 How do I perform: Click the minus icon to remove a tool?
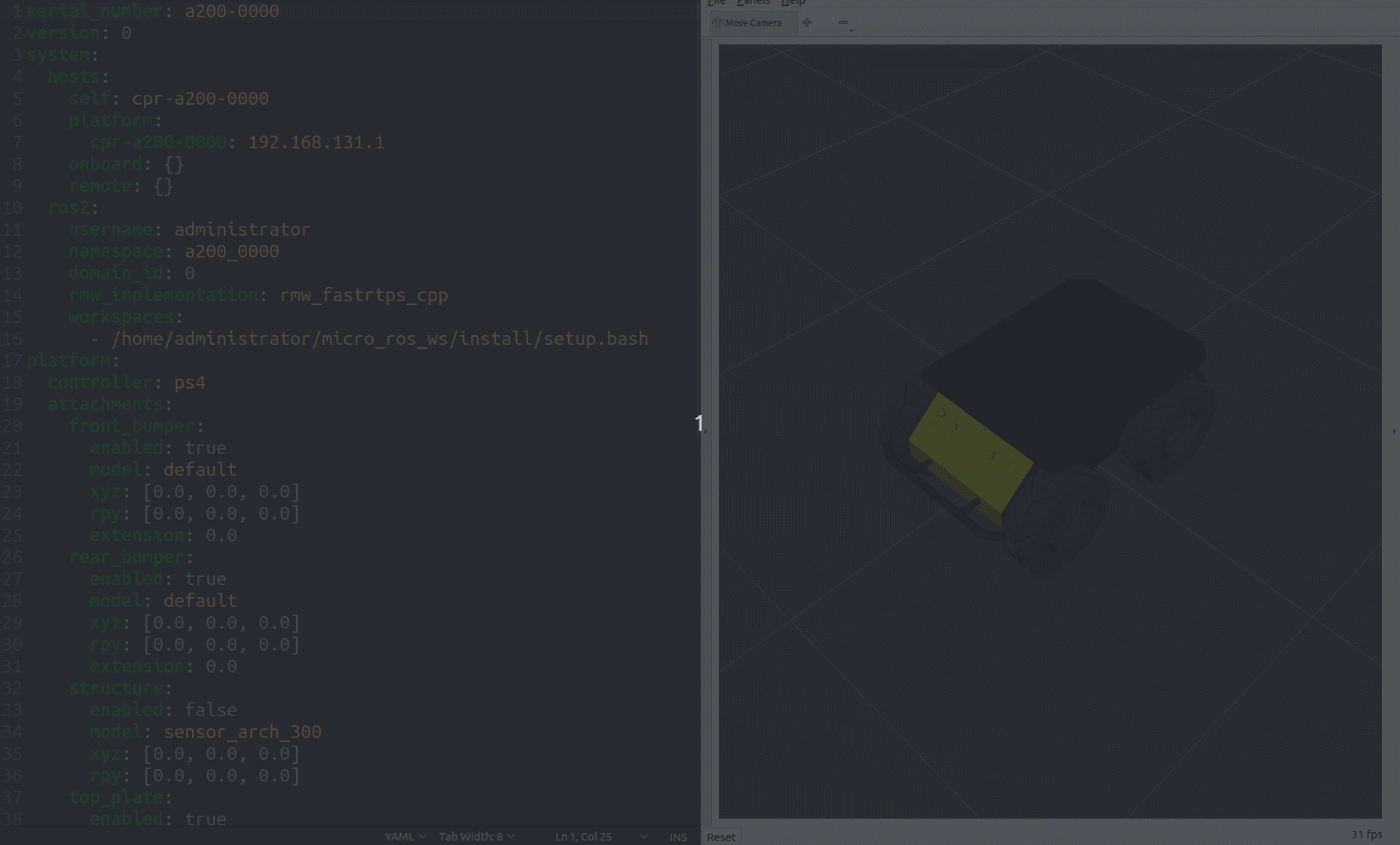(x=843, y=23)
